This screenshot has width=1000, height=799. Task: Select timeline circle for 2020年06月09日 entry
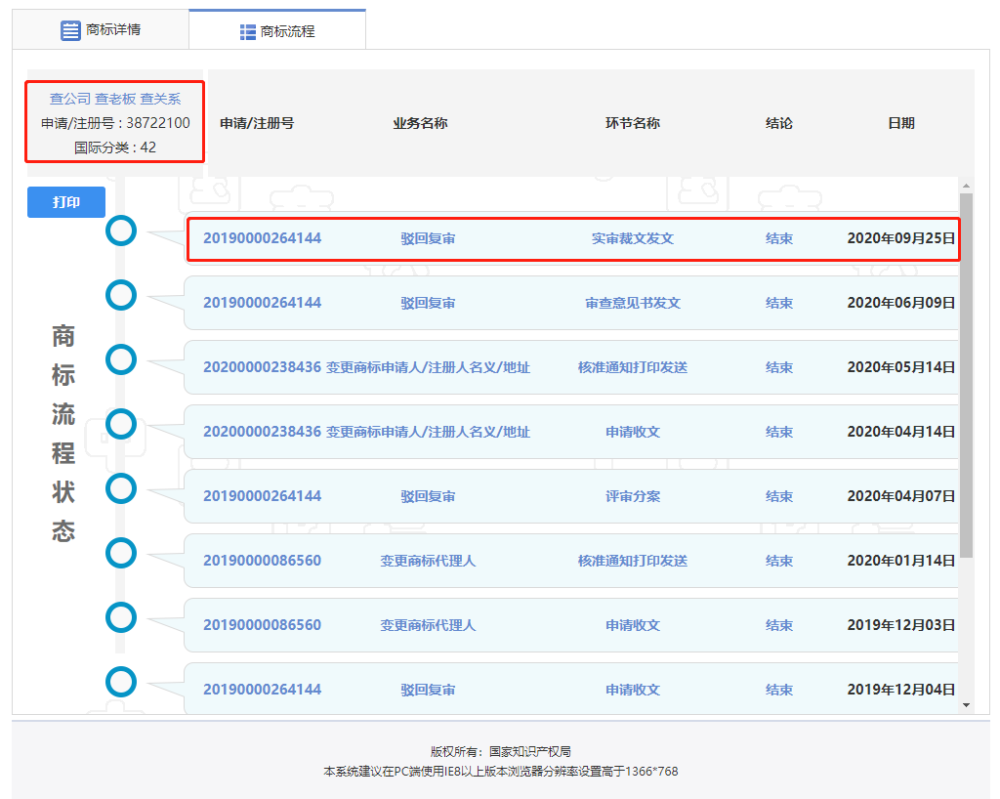tap(121, 295)
